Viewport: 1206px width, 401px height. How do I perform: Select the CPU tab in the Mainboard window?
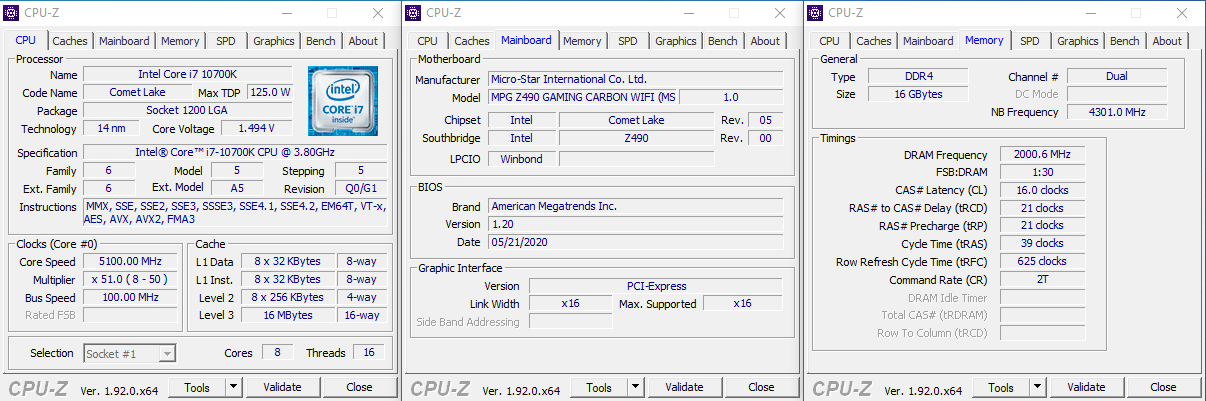click(x=427, y=41)
